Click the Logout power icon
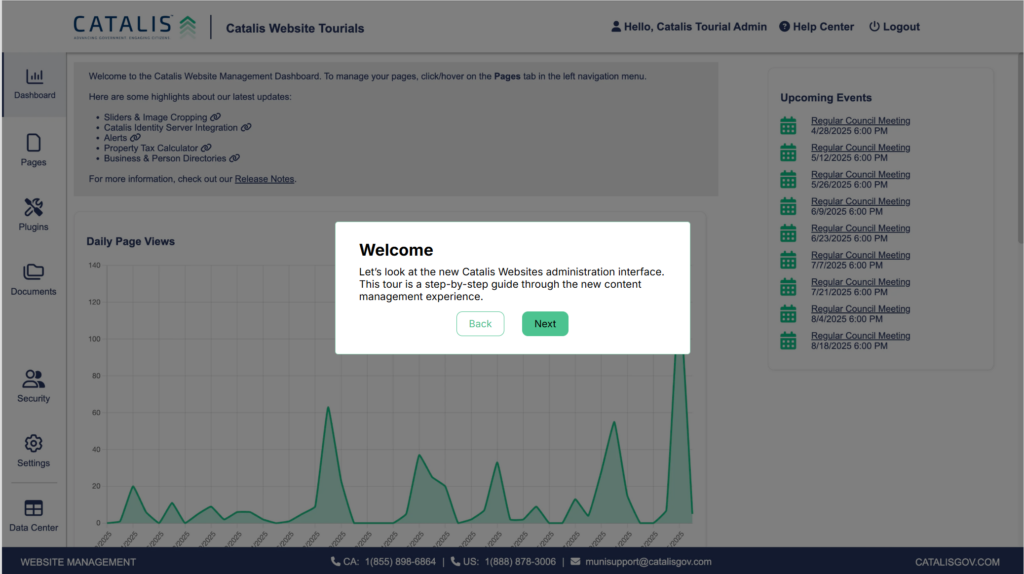This screenshot has height=574, width=1024. 874,27
